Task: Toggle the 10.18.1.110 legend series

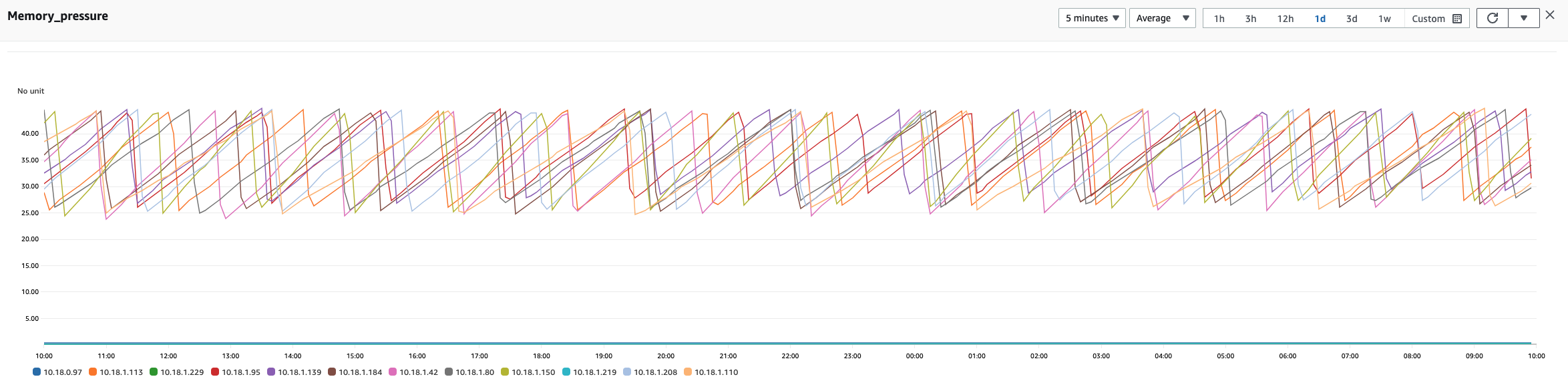Action: (x=711, y=372)
